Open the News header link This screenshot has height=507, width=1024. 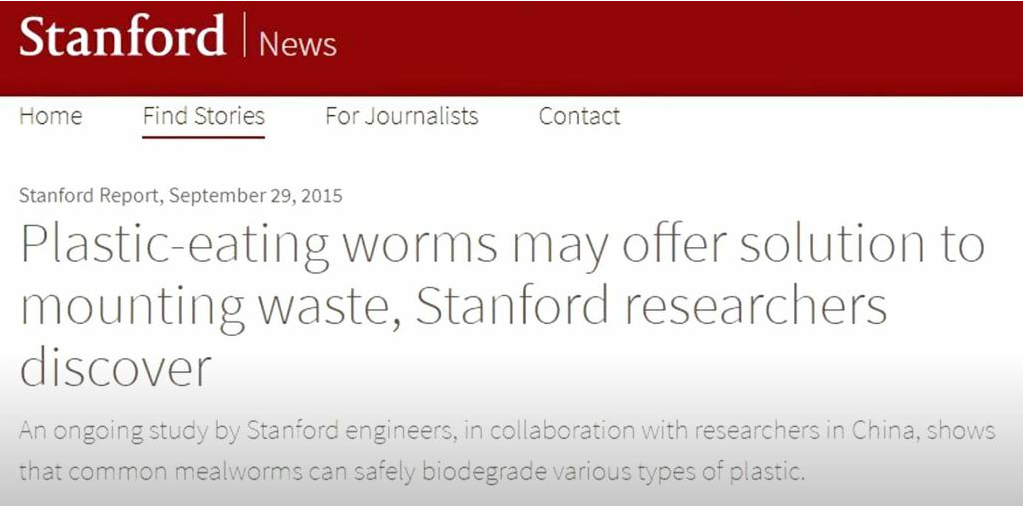(x=298, y=44)
